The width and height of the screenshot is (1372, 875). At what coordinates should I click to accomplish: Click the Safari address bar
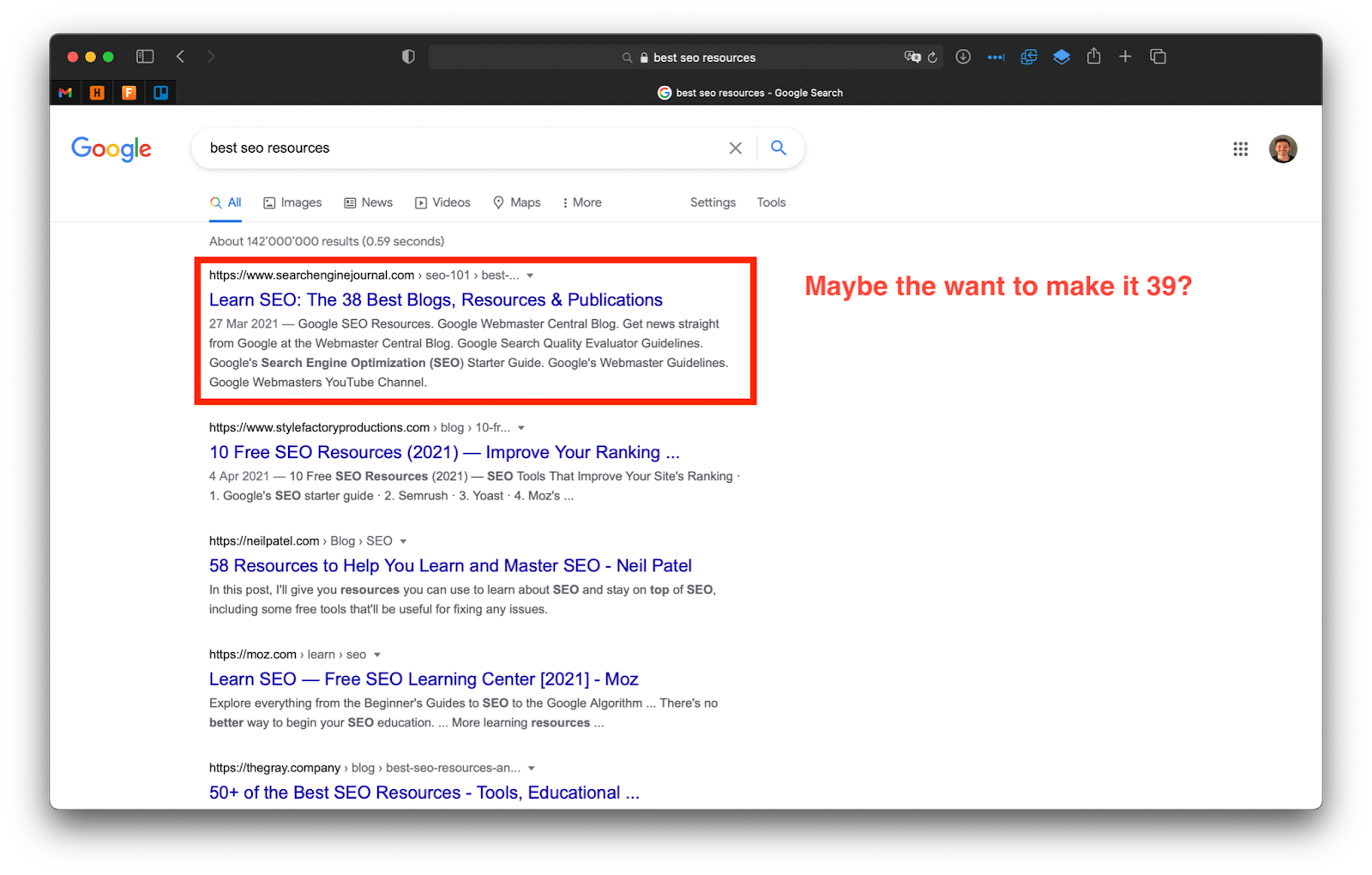pos(685,57)
